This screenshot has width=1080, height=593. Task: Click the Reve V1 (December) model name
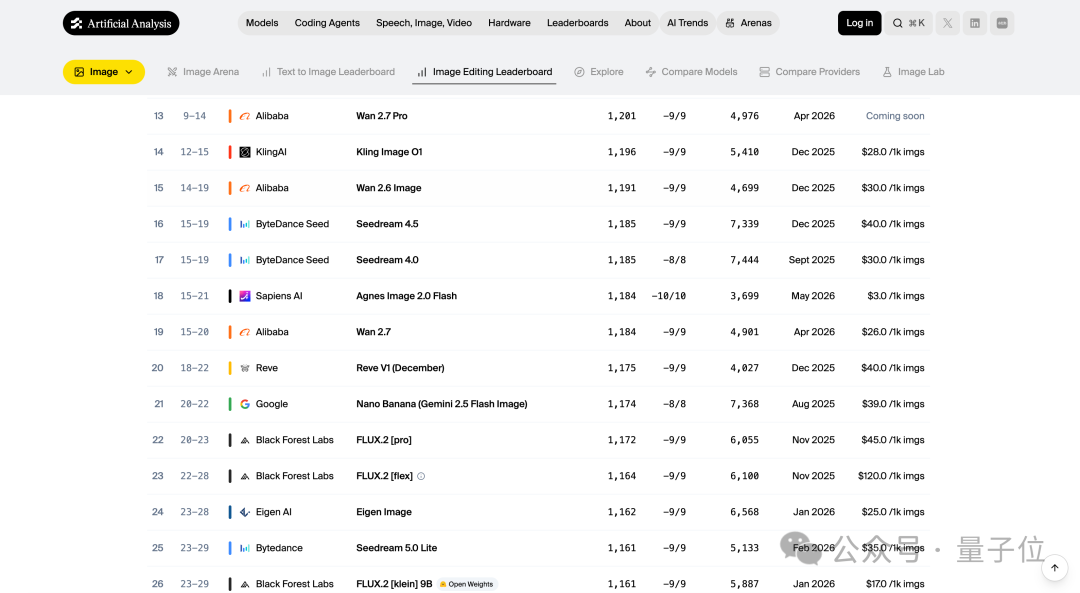coord(400,368)
